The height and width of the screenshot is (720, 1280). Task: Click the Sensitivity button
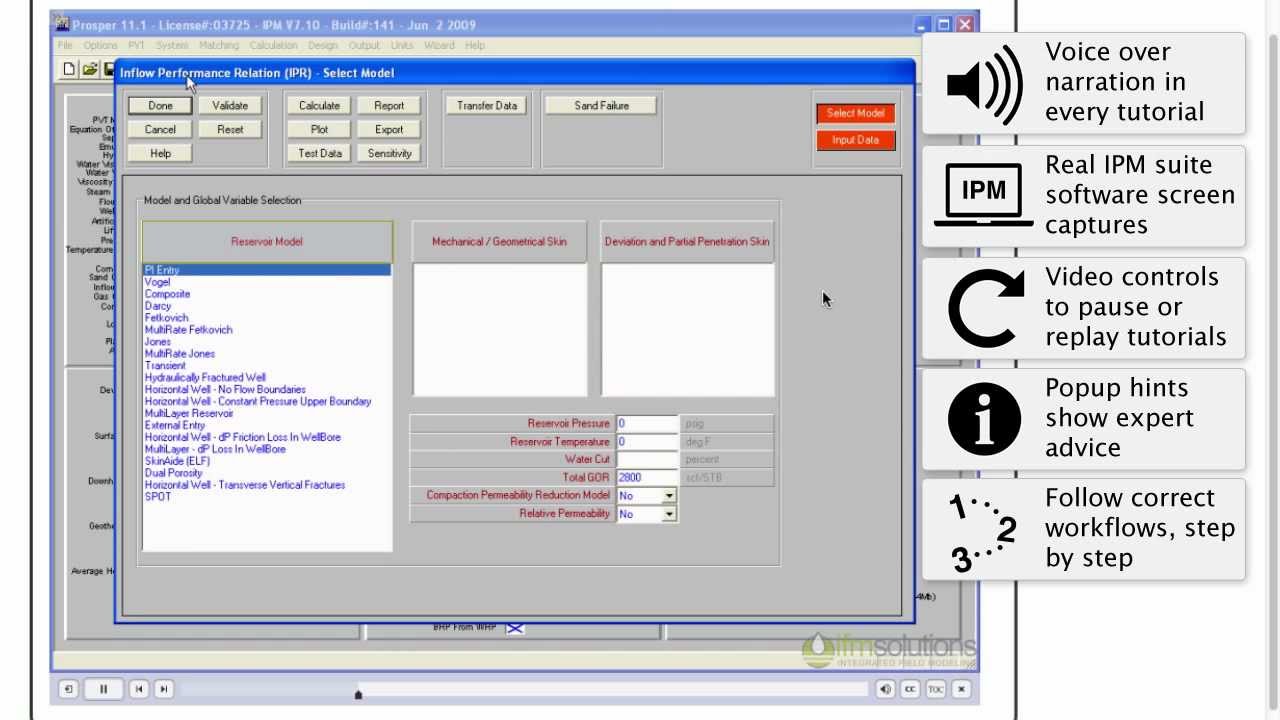[x=389, y=153]
